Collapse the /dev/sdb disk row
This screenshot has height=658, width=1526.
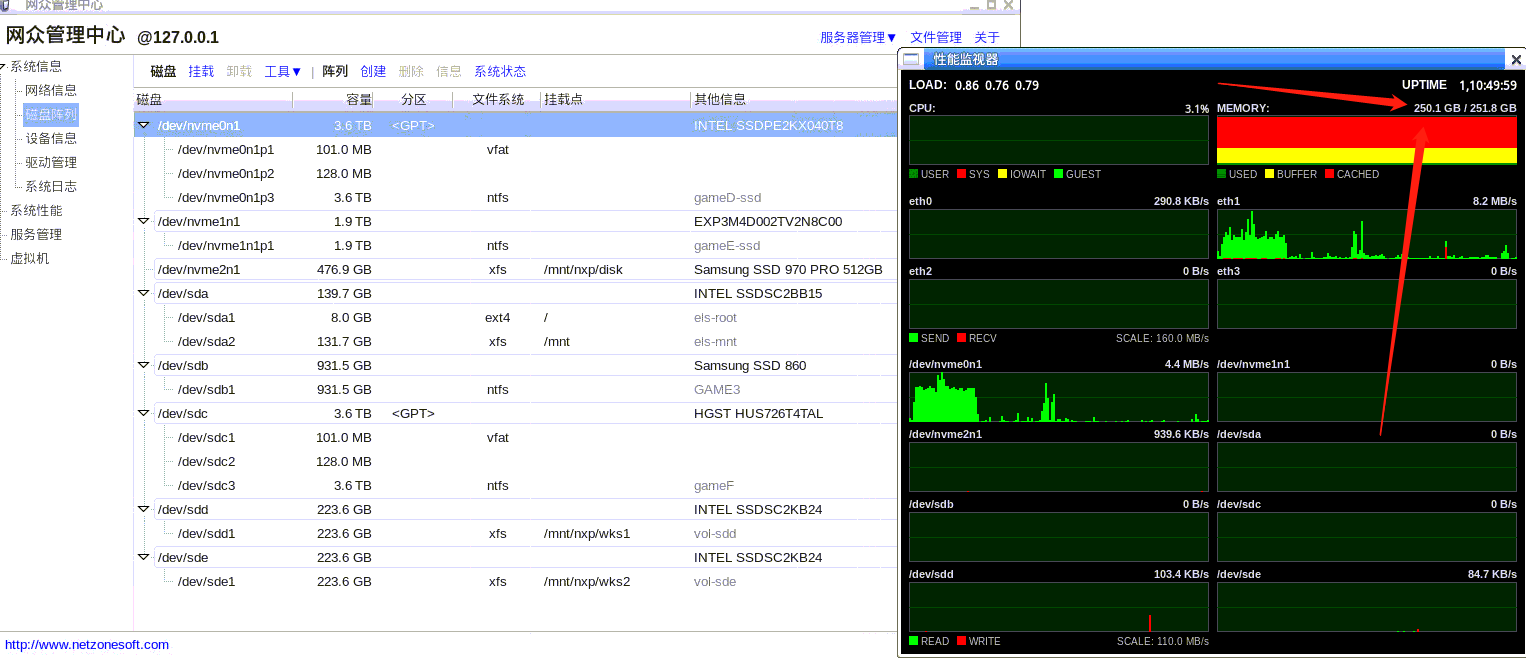click(143, 366)
